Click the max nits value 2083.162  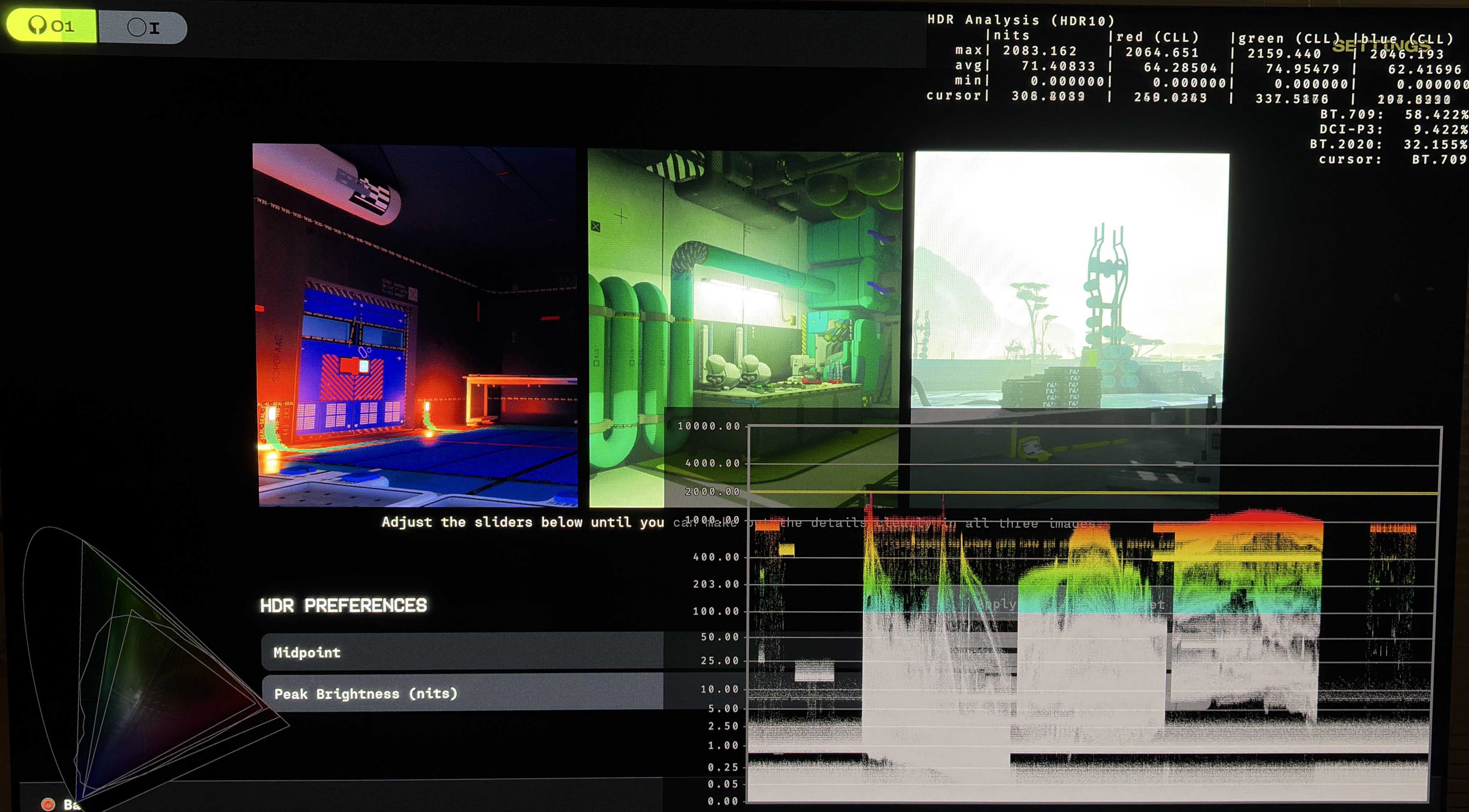1040,51
